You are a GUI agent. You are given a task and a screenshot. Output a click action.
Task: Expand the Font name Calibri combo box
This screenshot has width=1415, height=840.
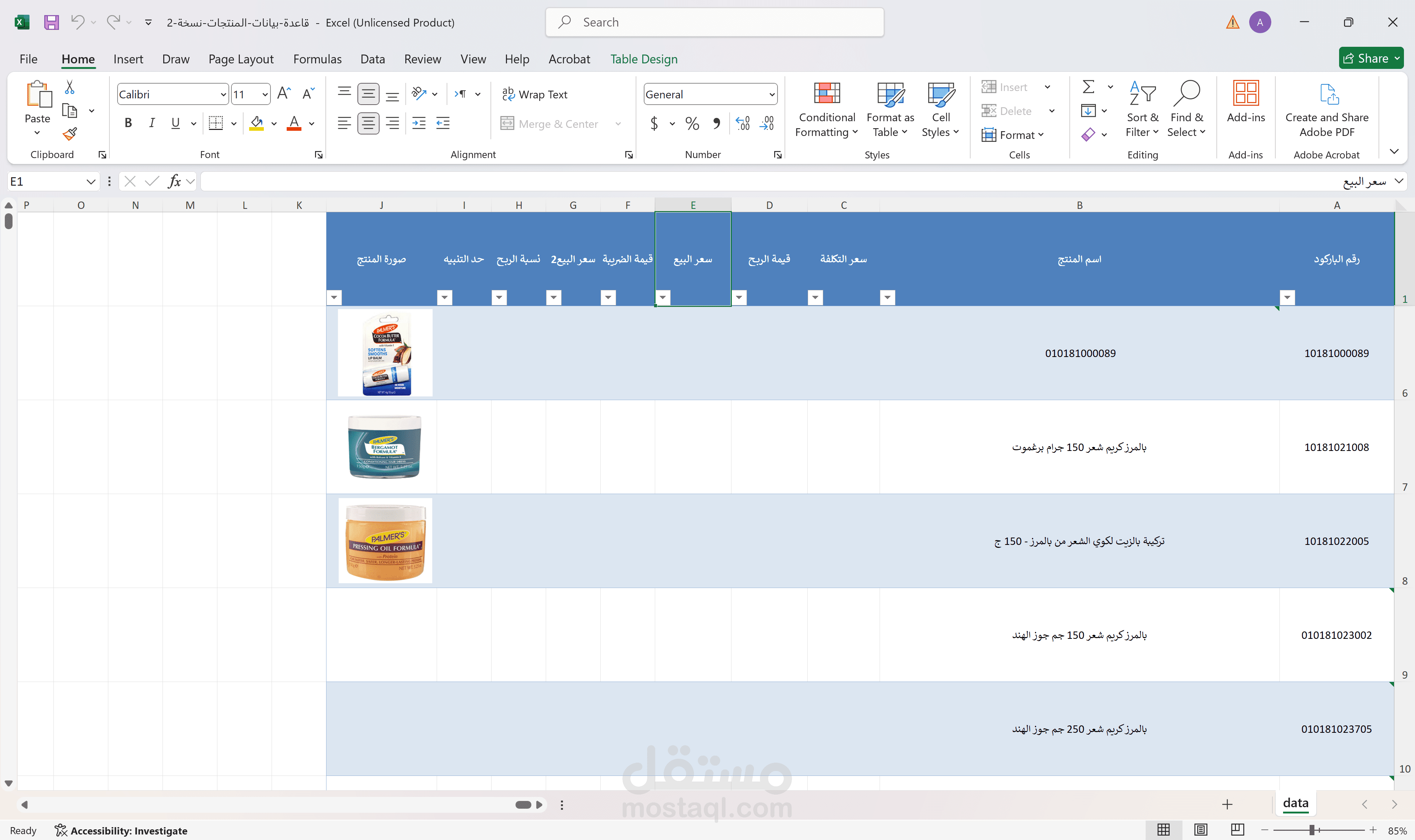(223, 95)
